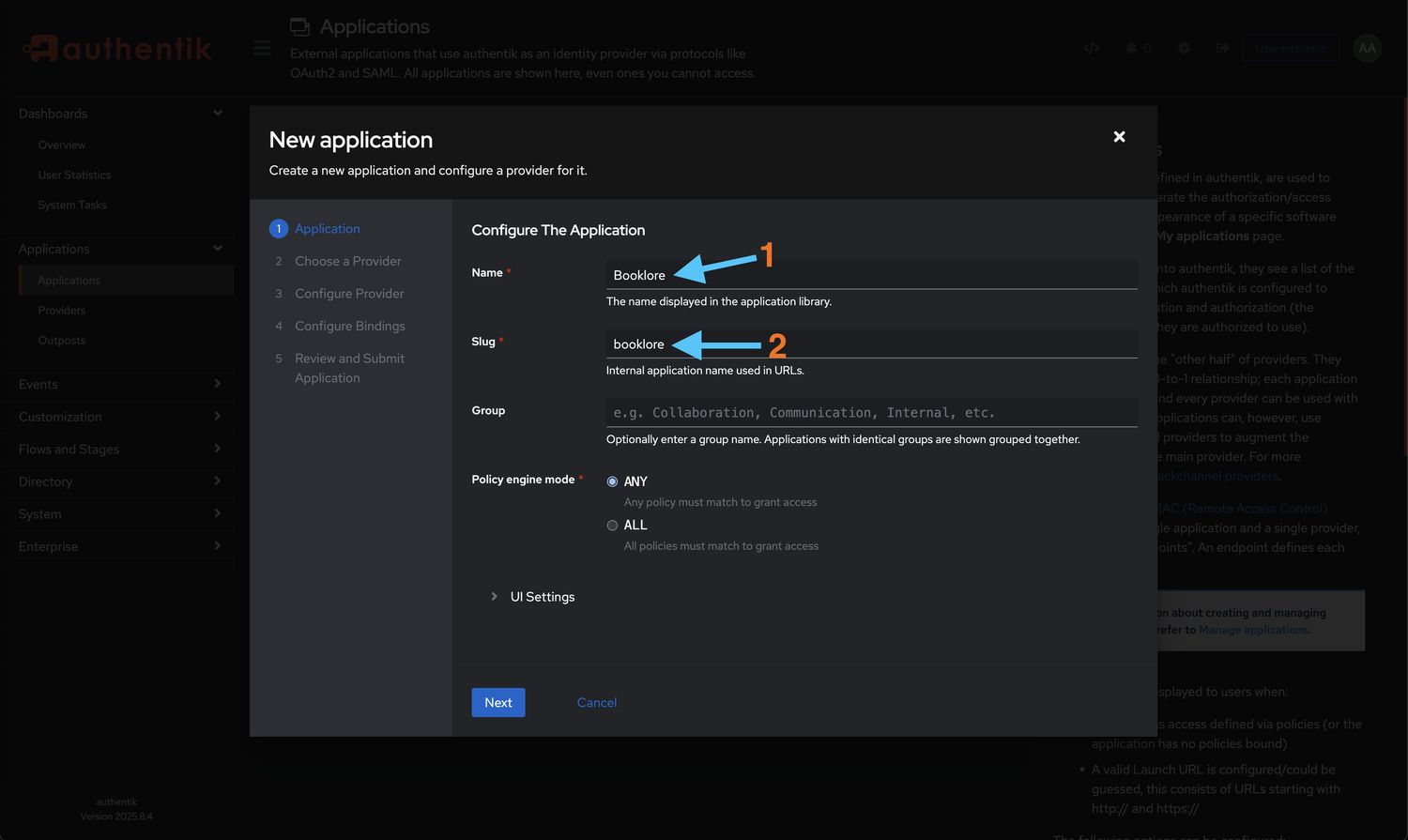Open notifications via the bell icon

(1132, 47)
